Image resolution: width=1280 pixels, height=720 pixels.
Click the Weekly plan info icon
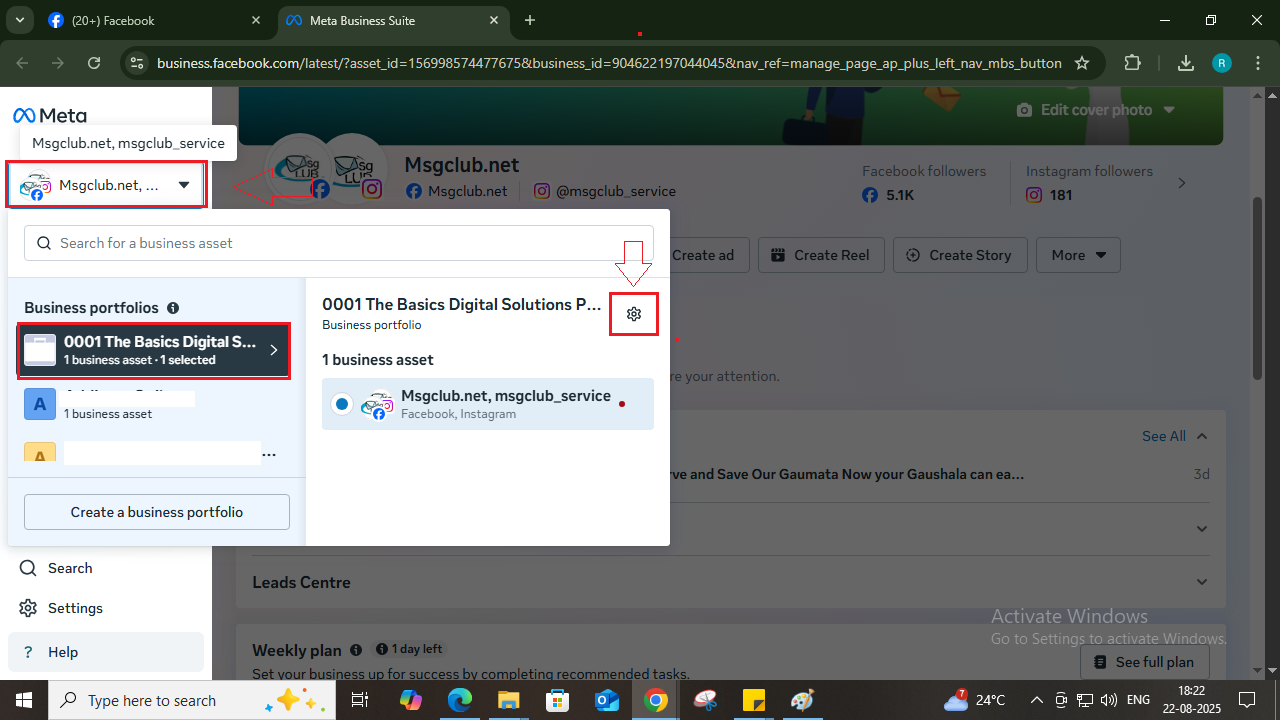click(x=356, y=650)
